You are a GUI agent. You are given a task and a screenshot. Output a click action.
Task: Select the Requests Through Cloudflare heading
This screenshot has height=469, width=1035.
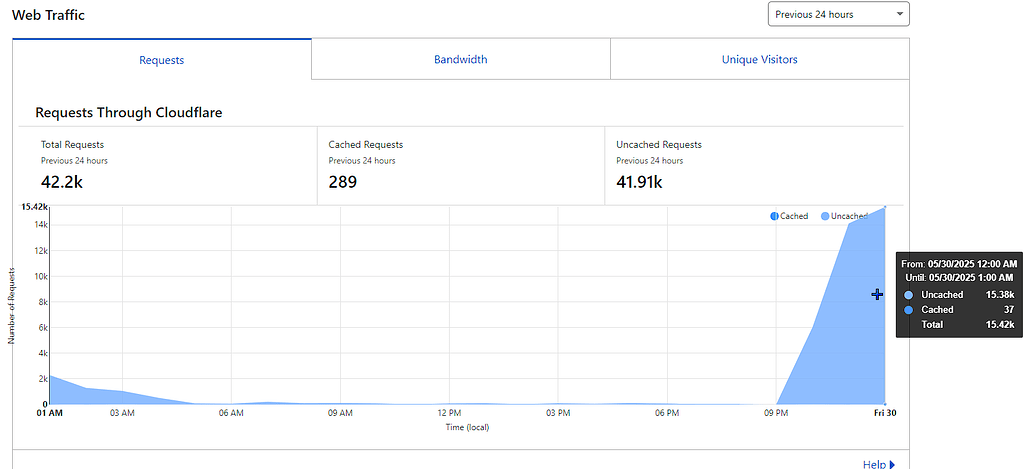tap(129, 113)
